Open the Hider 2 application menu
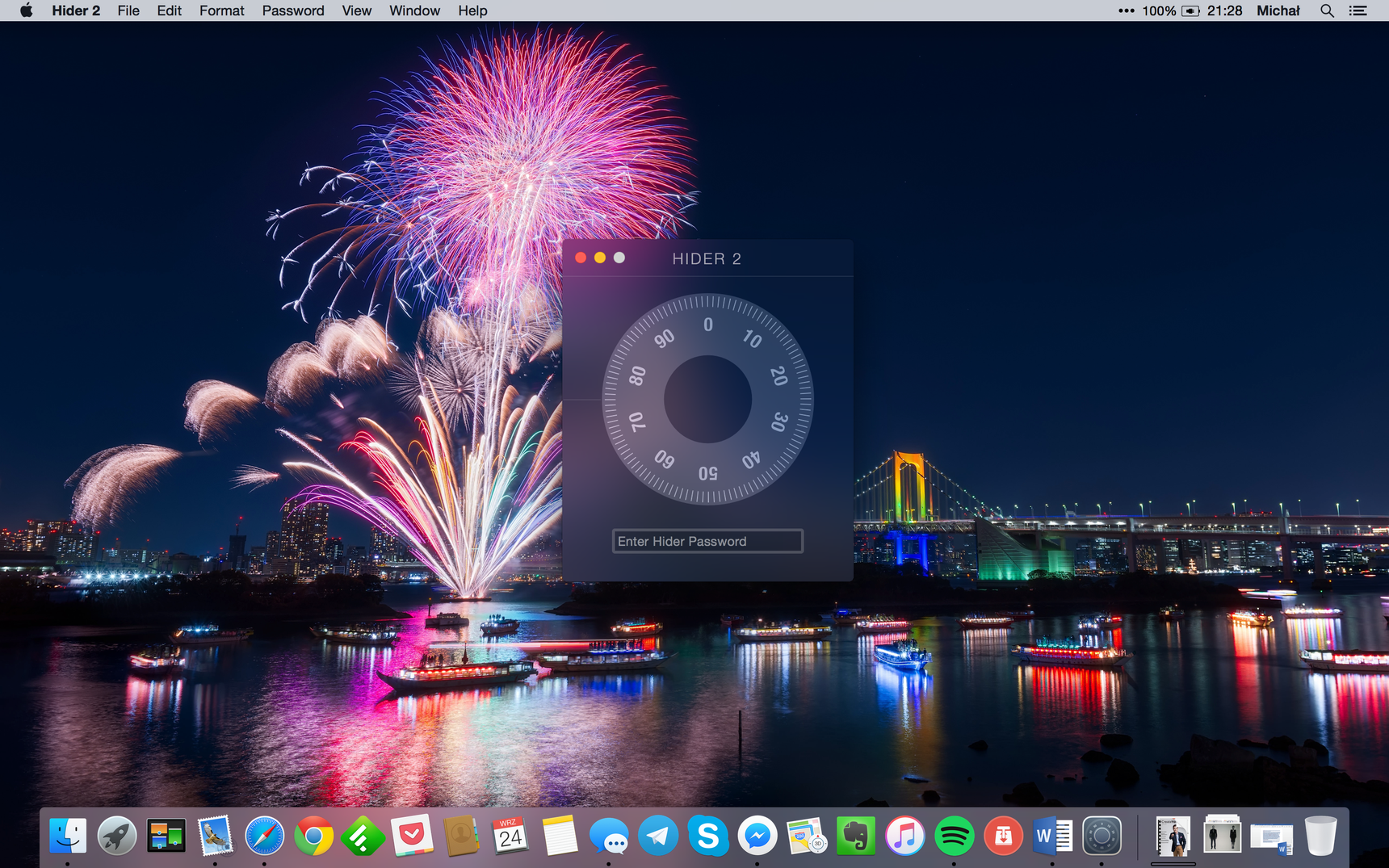The width and height of the screenshot is (1389, 868). [76, 10]
